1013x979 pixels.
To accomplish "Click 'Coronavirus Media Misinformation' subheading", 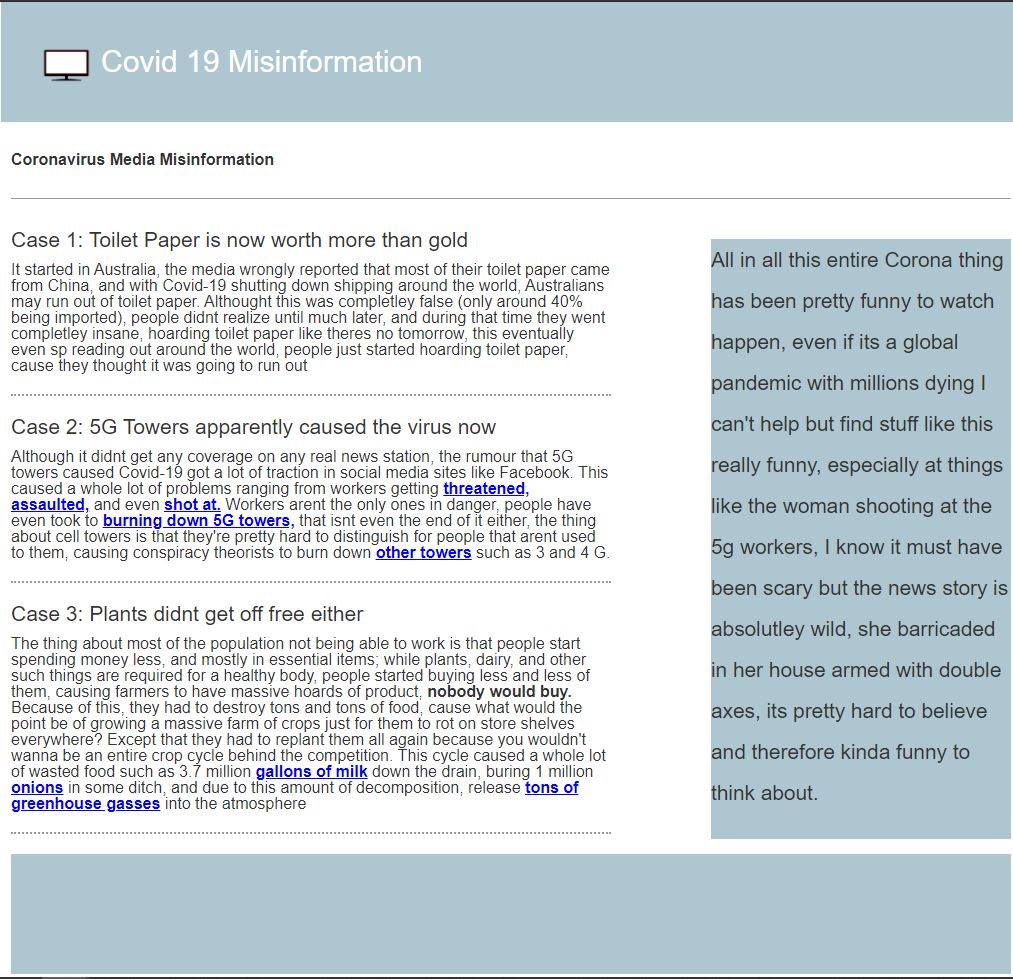I will [x=142, y=159].
